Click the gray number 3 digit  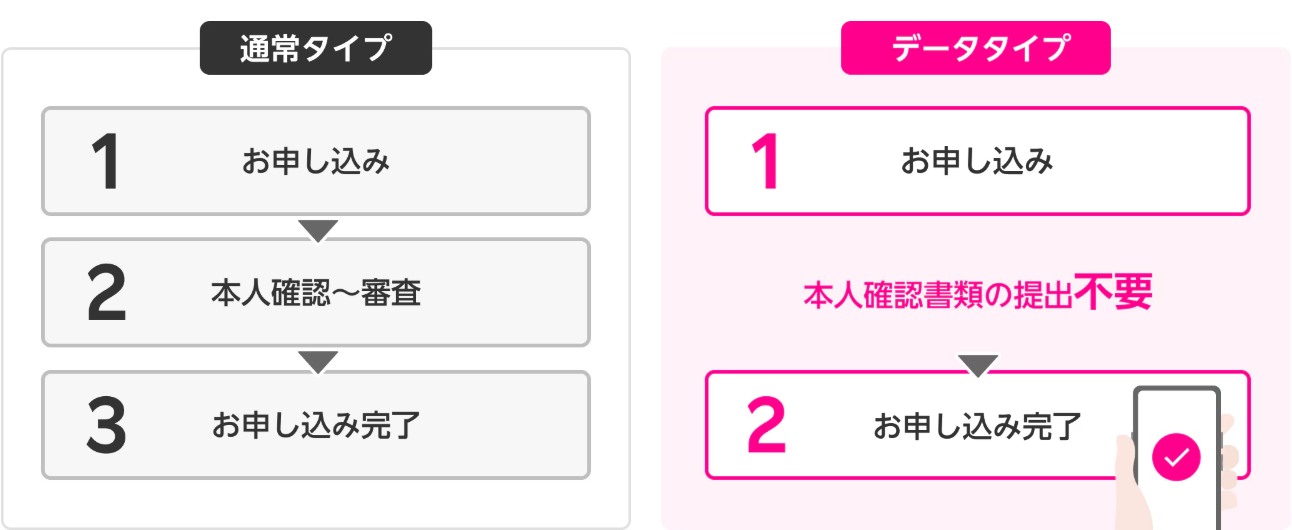(x=106, y=426)
